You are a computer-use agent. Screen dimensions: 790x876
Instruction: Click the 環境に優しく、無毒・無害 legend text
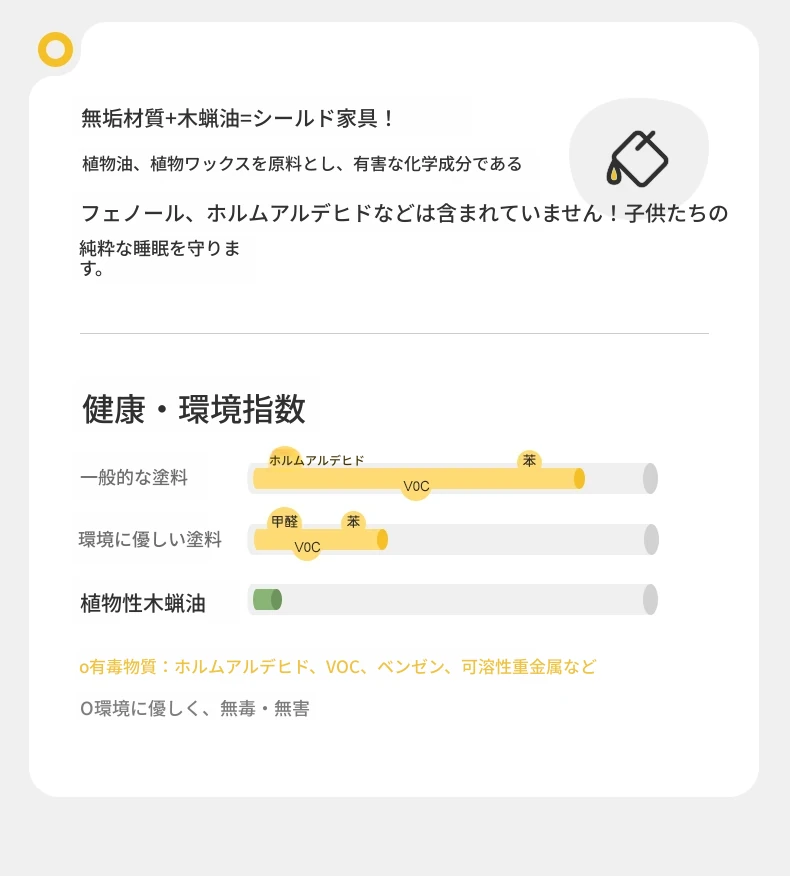(194, 708)
